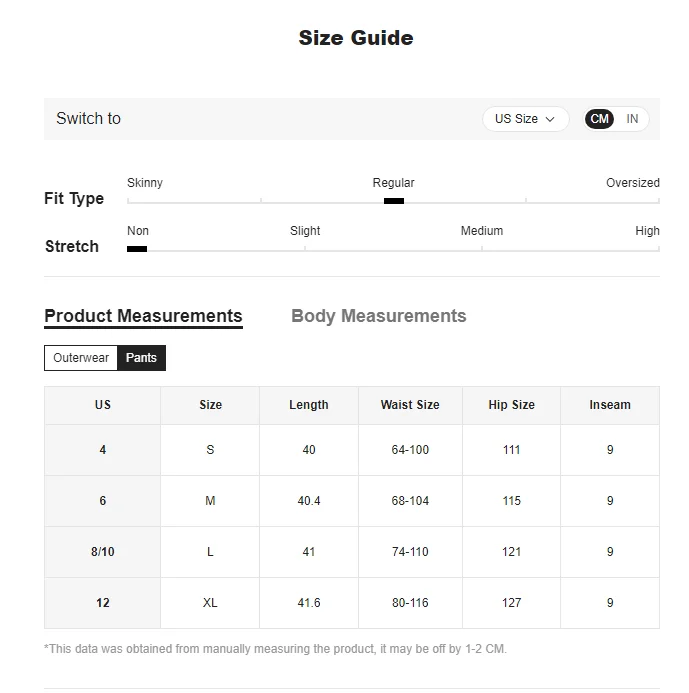Viewport: 689px width, 693px height.
Task: Click the chevron arrow beside US Size
Action: [x=550, y=119]
